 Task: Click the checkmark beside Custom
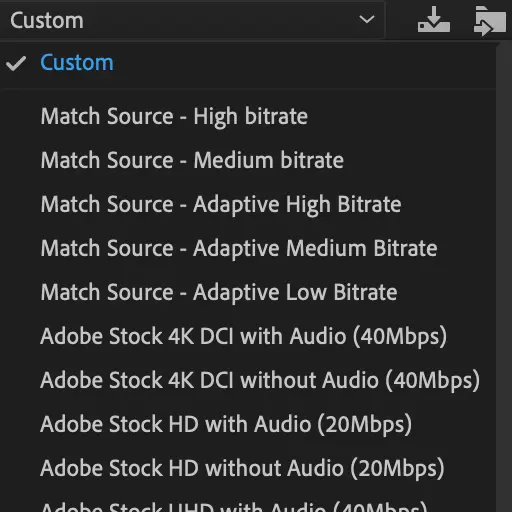(16, 63)
